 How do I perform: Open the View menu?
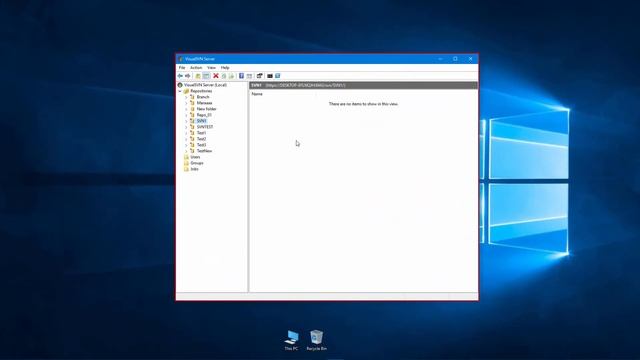(211, 68)
